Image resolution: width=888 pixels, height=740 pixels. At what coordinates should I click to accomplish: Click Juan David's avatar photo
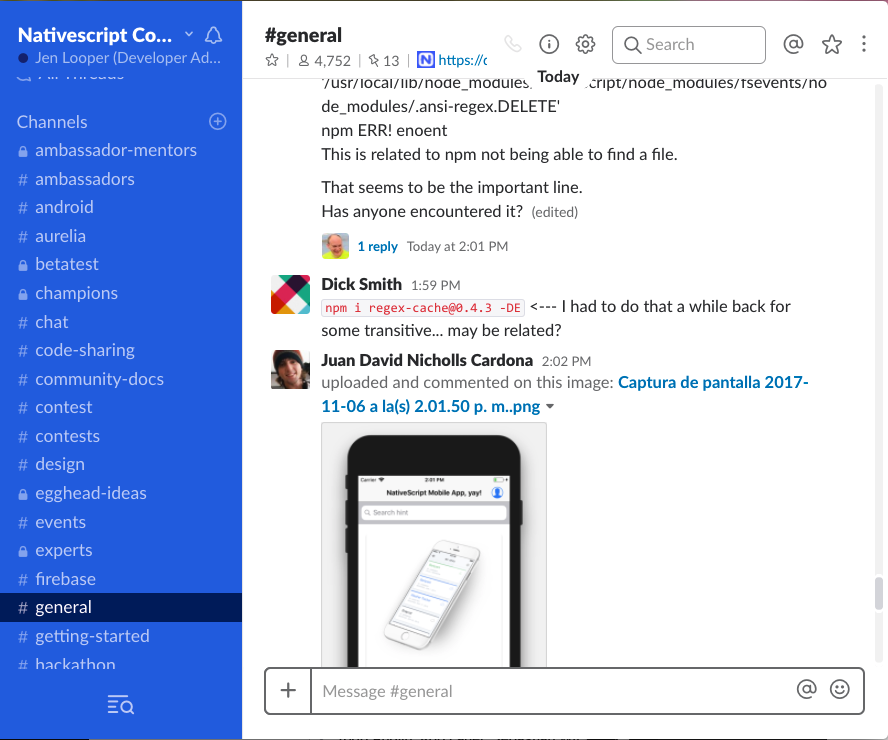tap(290, 369)
